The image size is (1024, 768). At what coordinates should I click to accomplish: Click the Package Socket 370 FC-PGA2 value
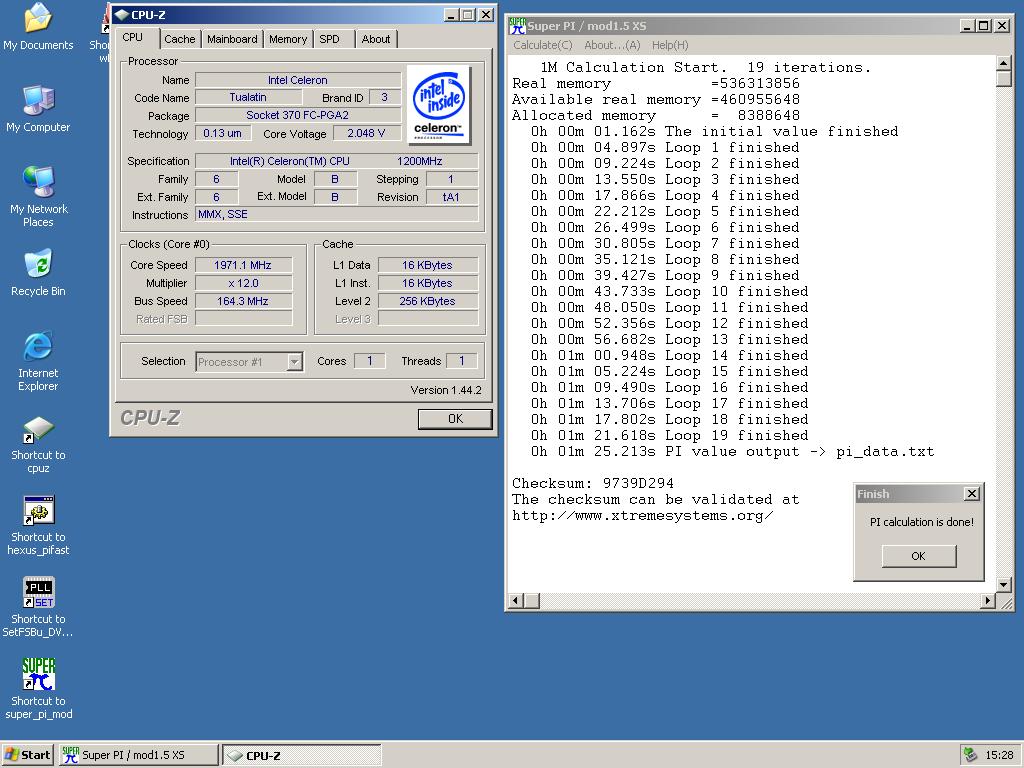pos(298,115)
